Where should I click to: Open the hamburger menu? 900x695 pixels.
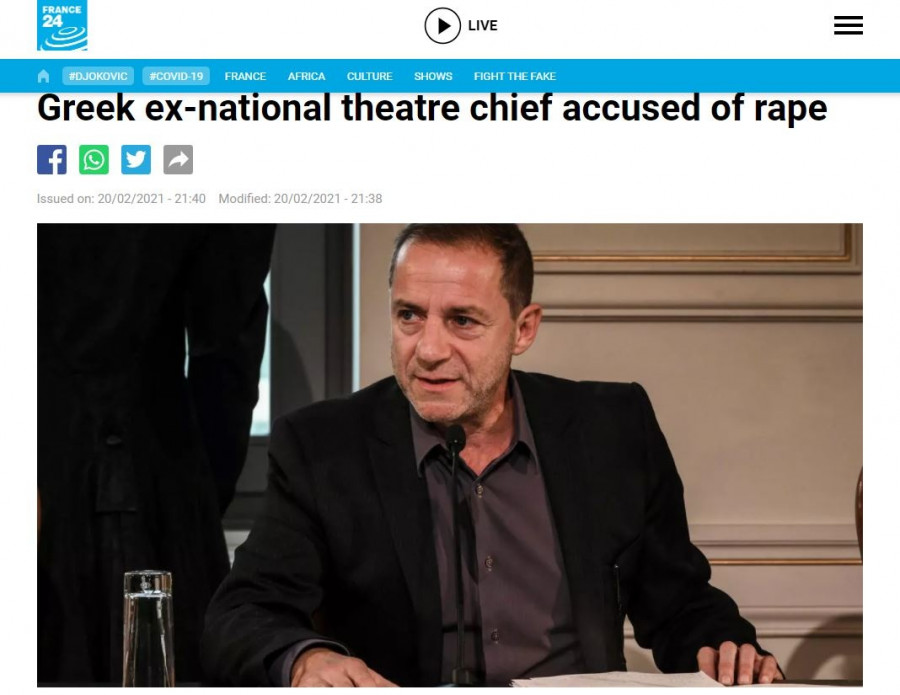coord(848,26)
